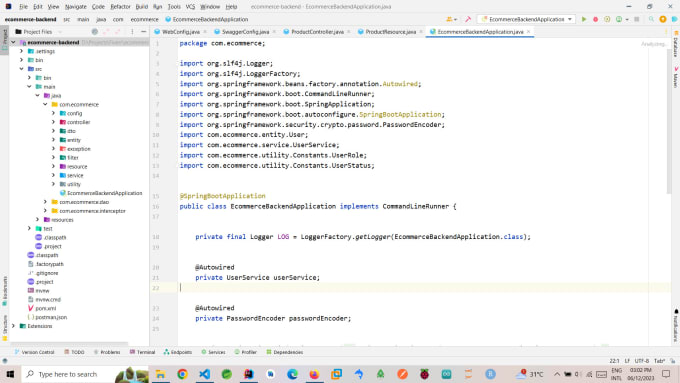Open the Refactor menu
Image resolution: width=680 pixels, height=383 pixels.
pyautogui.click(x=120, y=7)
